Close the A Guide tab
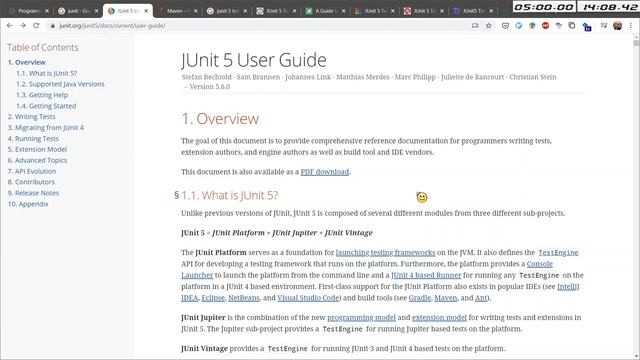The height and width of the screenshot is (360, 640). 343,11
